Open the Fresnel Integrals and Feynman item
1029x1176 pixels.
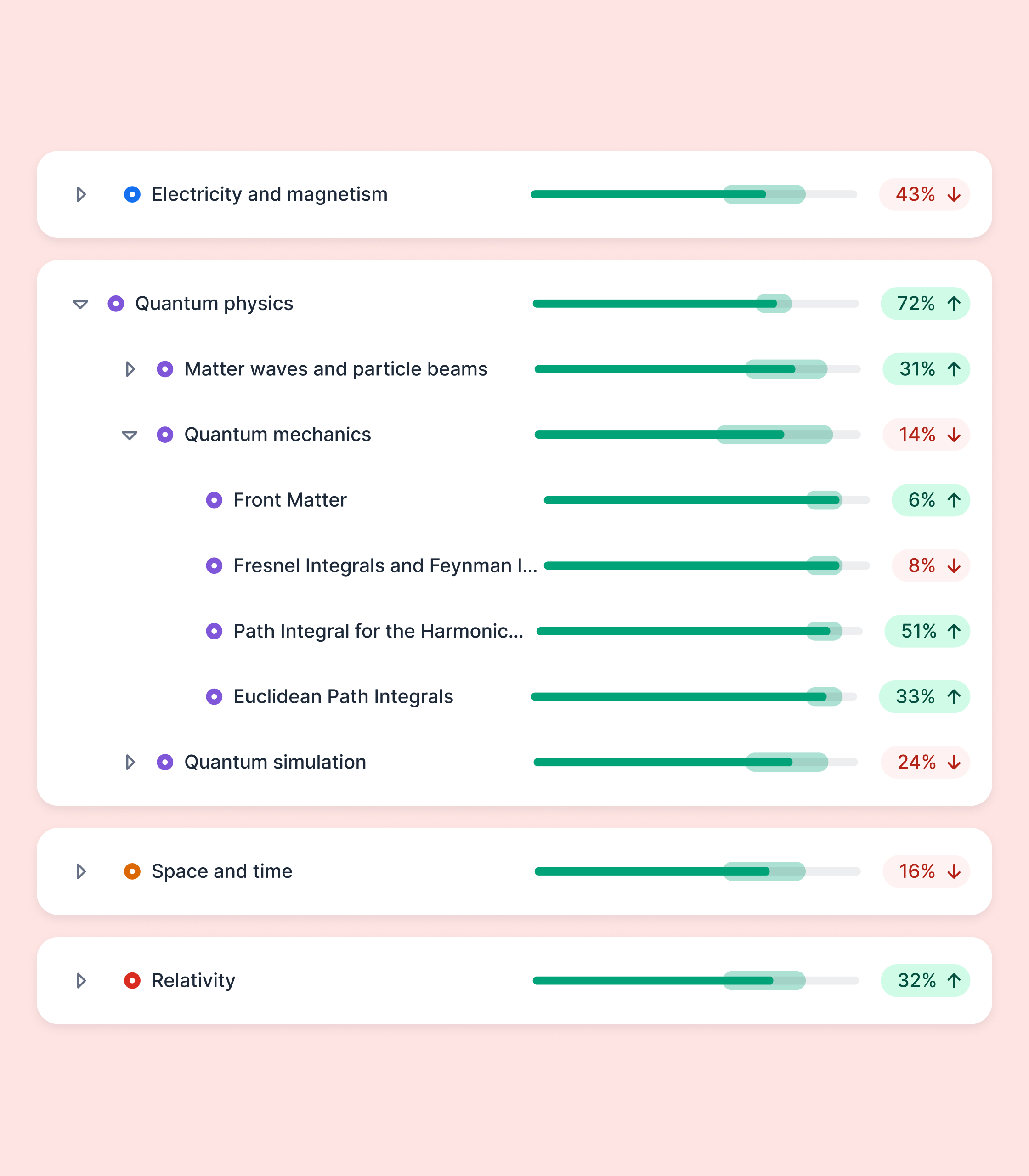point(385,566)
